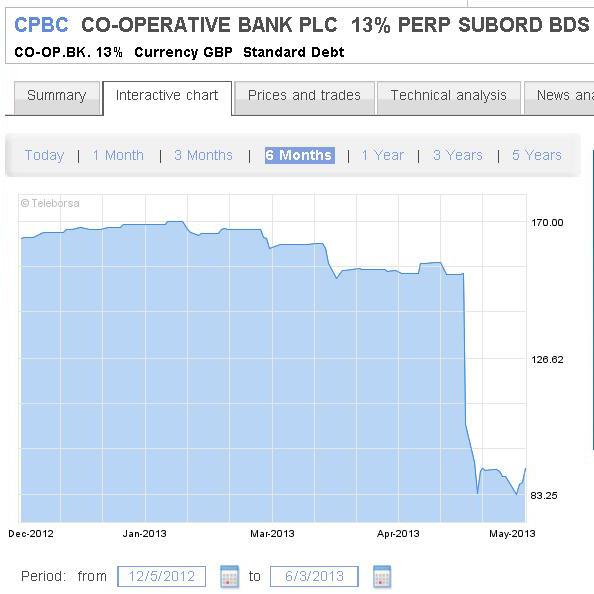594x594 pixels.
Task: Open the 'from' date calendar picker icon
Action: pos(229,577)
